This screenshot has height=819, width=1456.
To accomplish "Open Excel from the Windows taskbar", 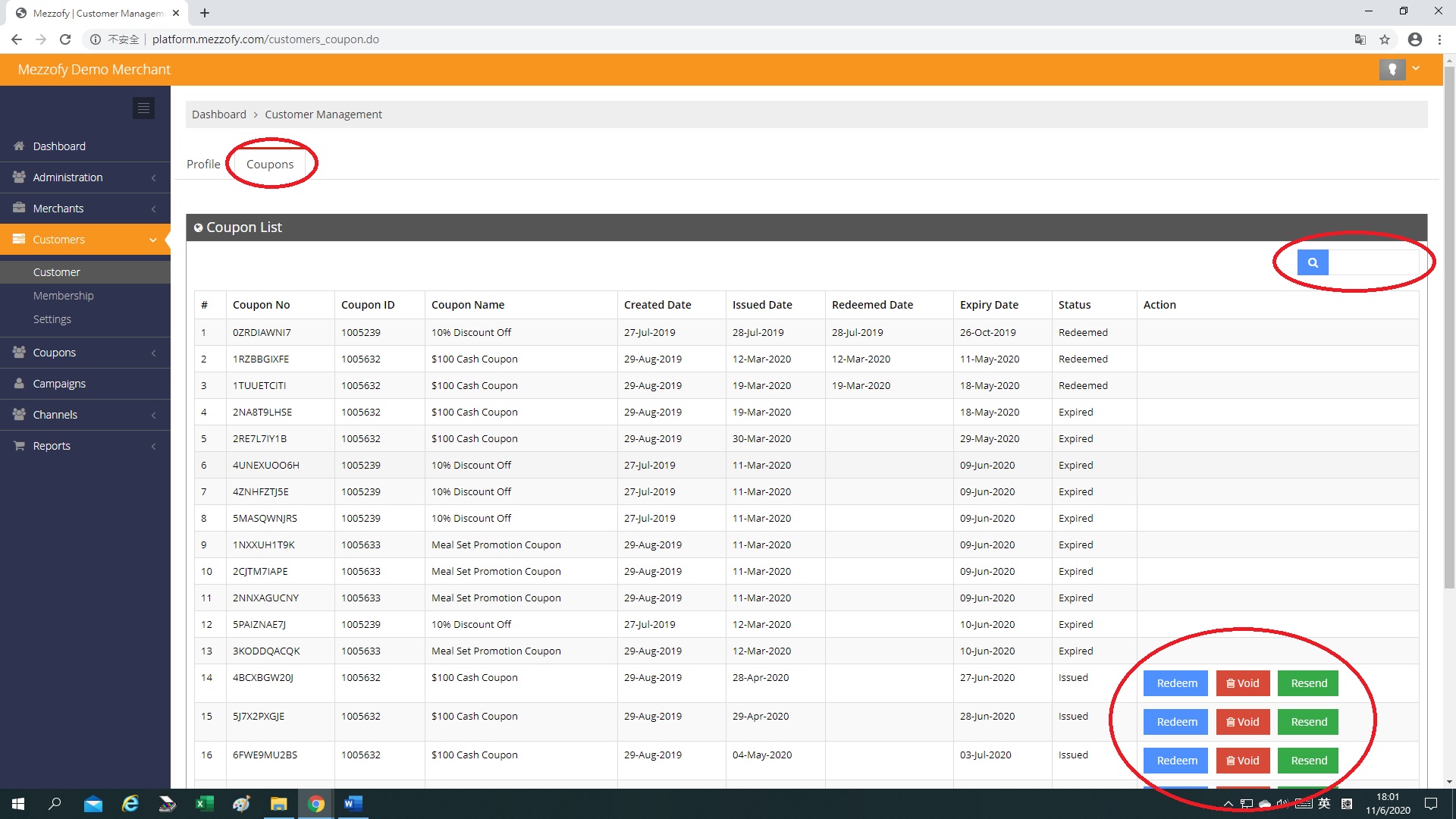I will (204, 804).
